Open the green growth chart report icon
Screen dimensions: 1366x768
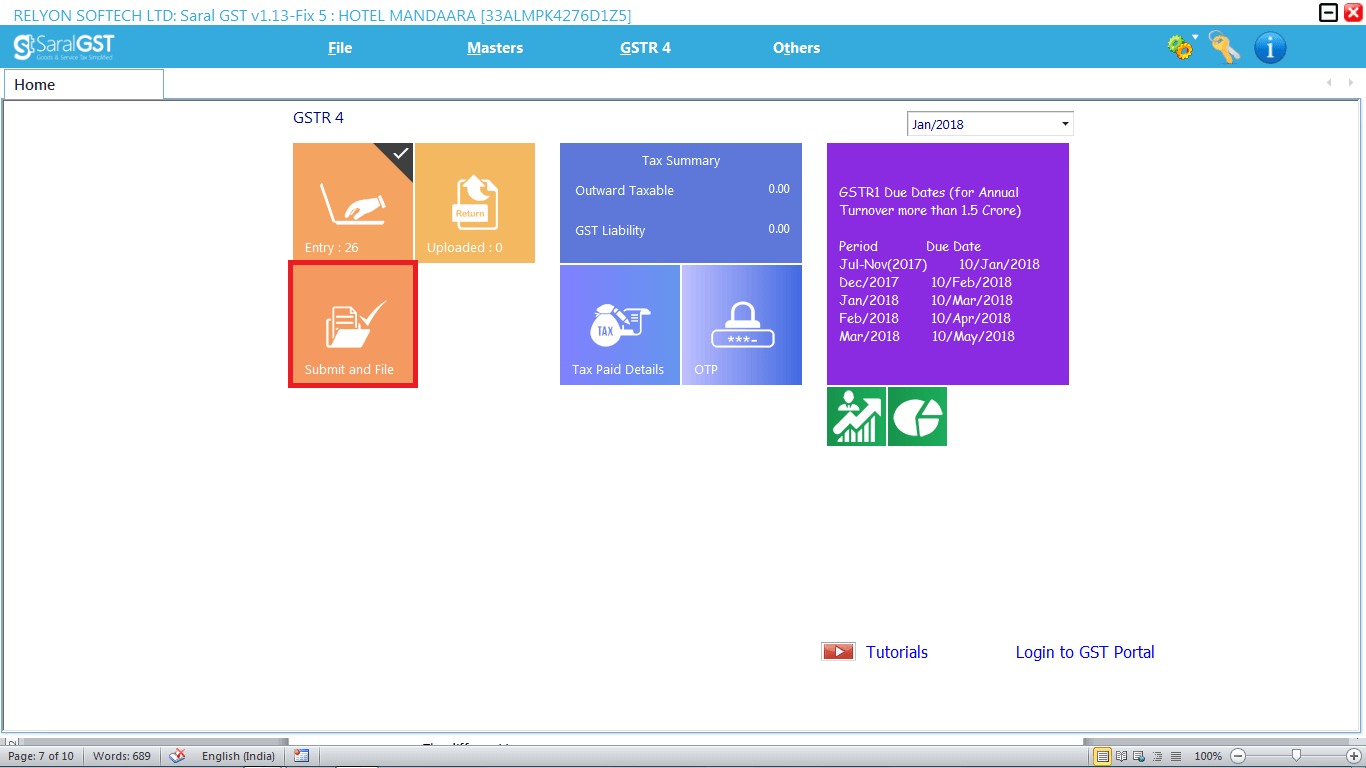(856, 416)
